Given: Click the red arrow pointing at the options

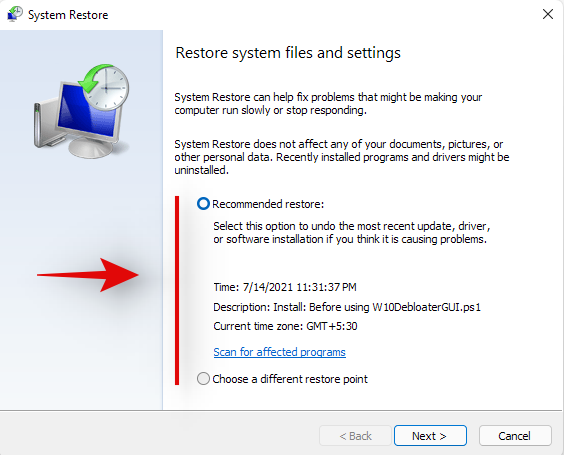Looking at the screenshot, I should [x=88, y=275].
